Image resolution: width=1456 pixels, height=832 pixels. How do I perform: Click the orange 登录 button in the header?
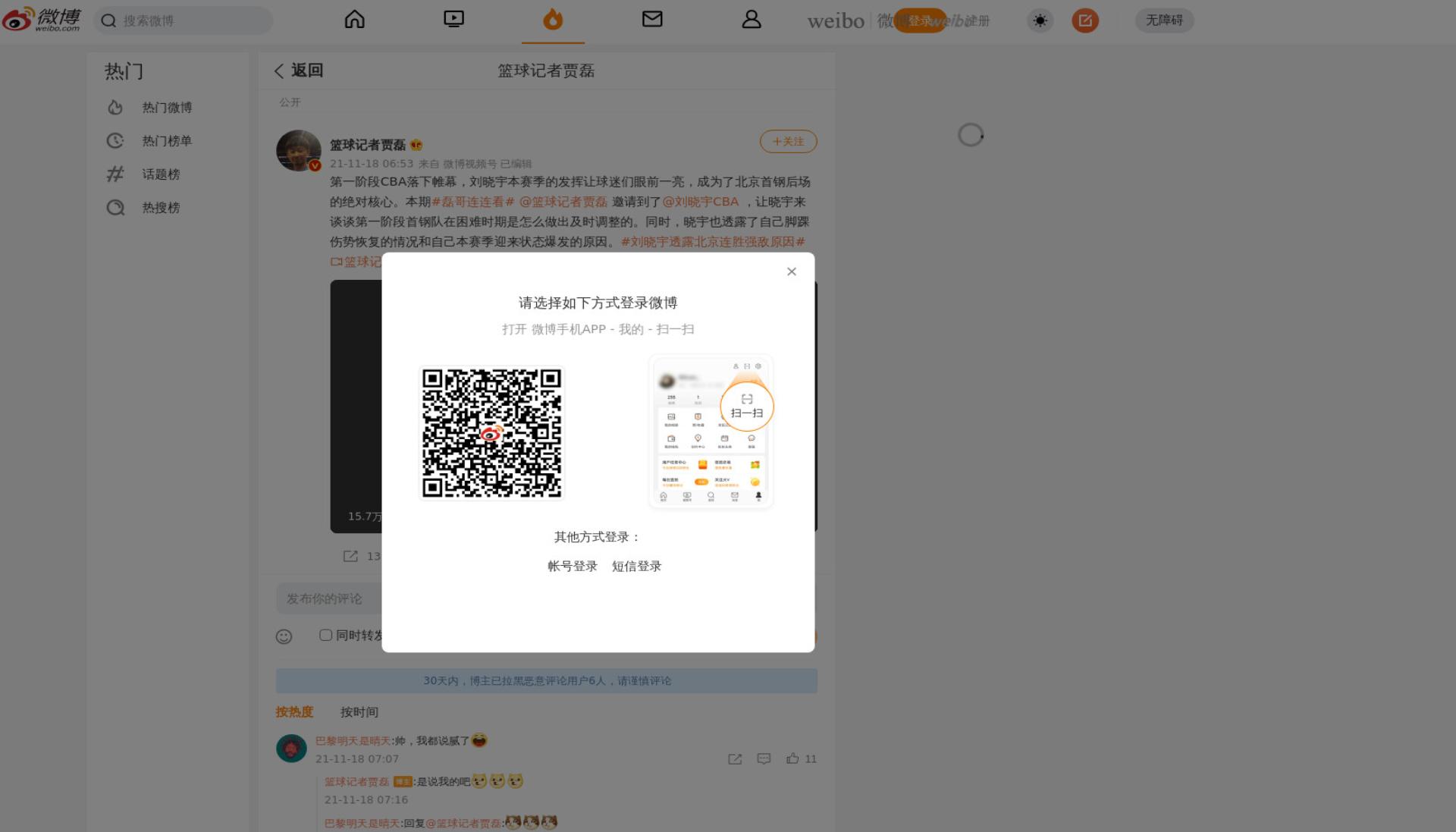click(x=920, y=20)
